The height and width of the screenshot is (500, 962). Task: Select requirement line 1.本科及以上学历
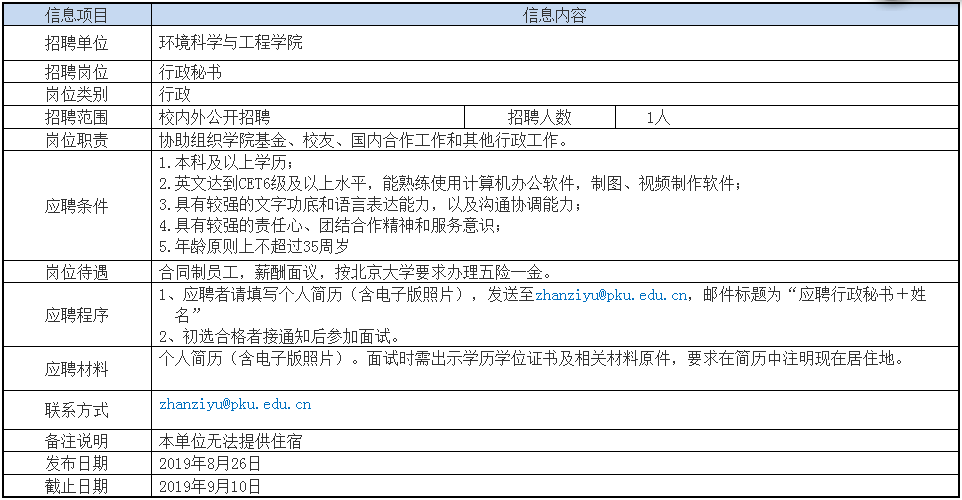pyautogui.click(x=226, y=163)
